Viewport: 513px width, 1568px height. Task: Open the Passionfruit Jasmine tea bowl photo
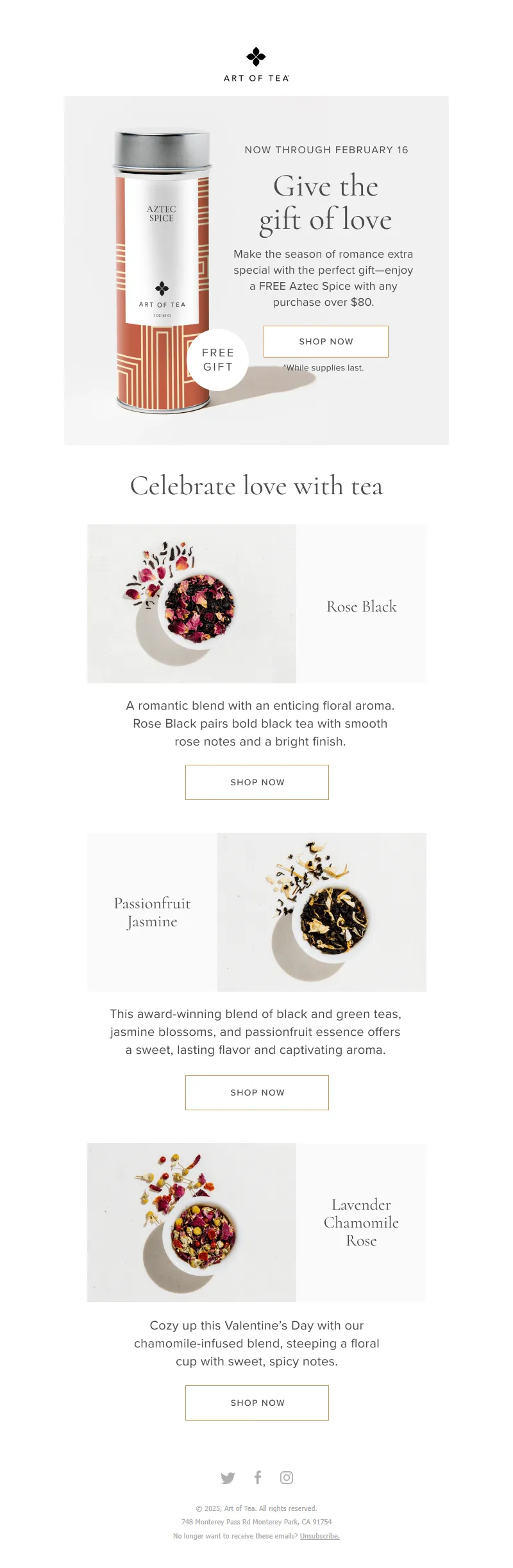point(322,912)
